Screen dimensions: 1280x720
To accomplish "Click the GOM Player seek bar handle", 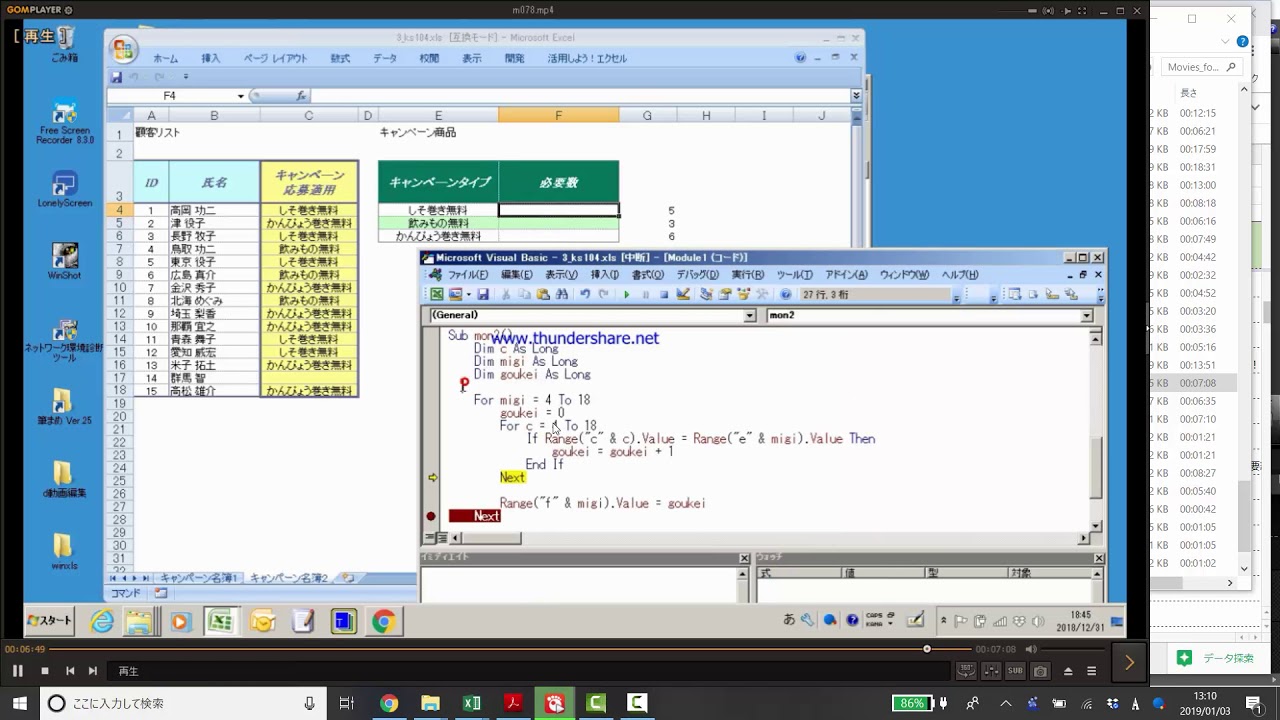I will [x=927, y=649].
